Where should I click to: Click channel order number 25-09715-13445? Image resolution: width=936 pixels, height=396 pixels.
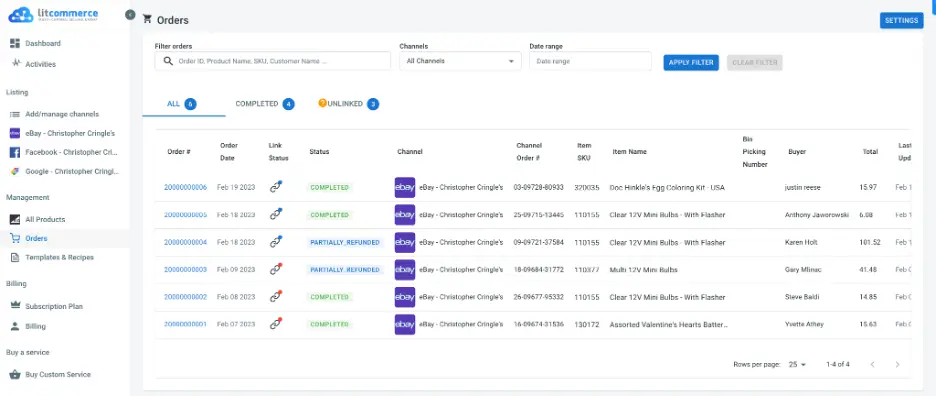click(538, 215)
